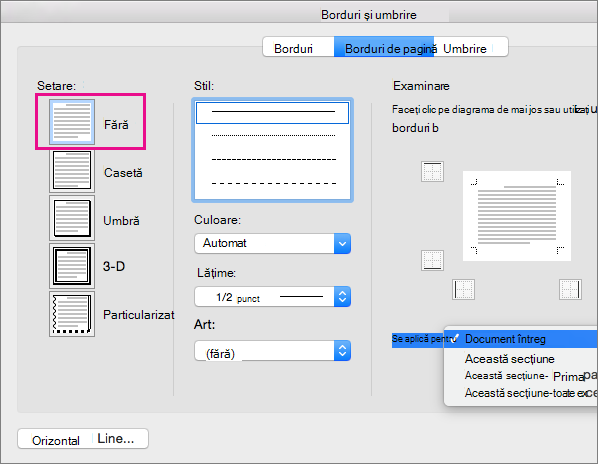Pick the Umbră shadow border setting icon
Screen dimensions: 598x464
point(72,218)
